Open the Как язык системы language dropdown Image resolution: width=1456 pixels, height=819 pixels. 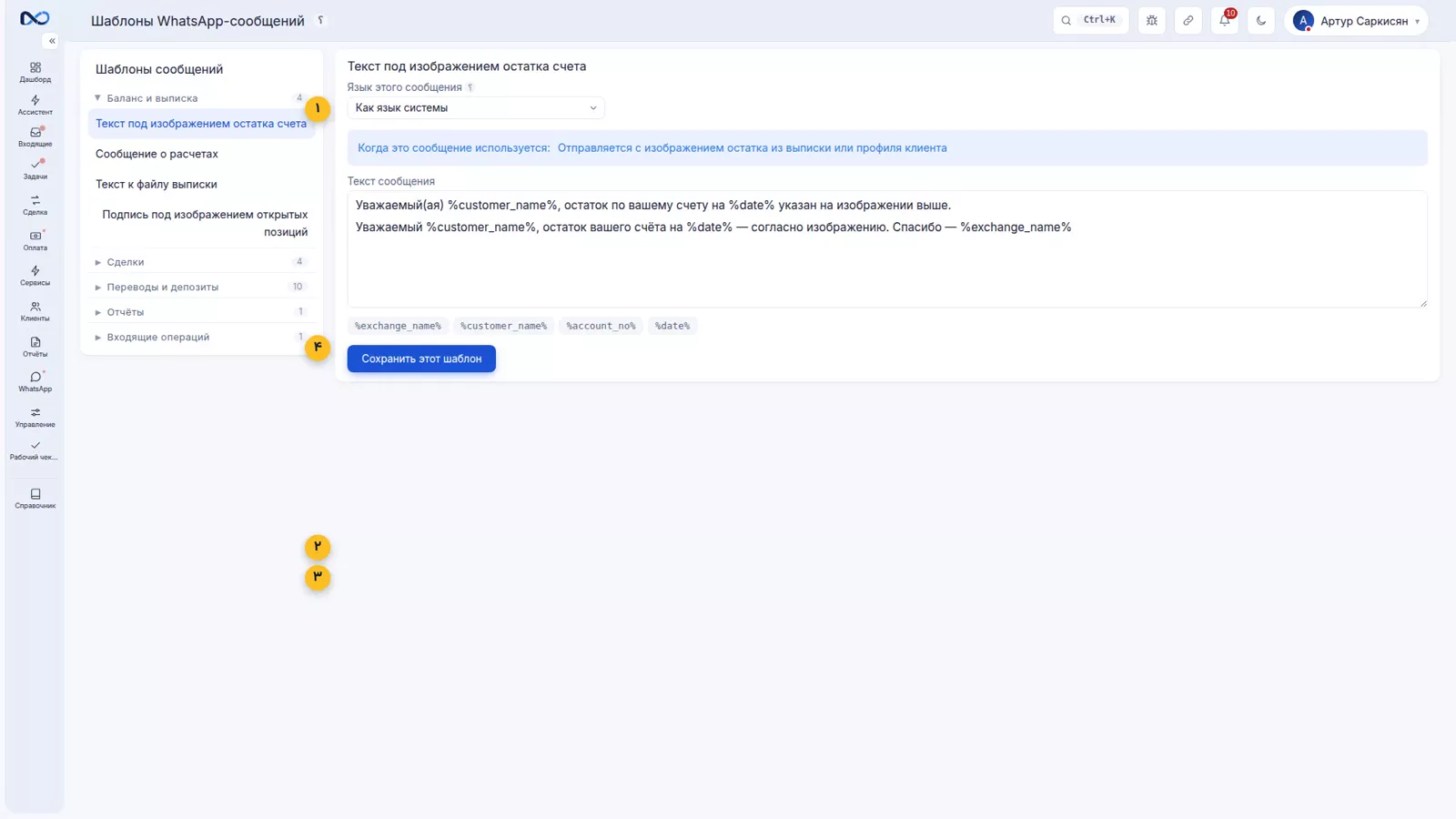[x=476, y=107]
